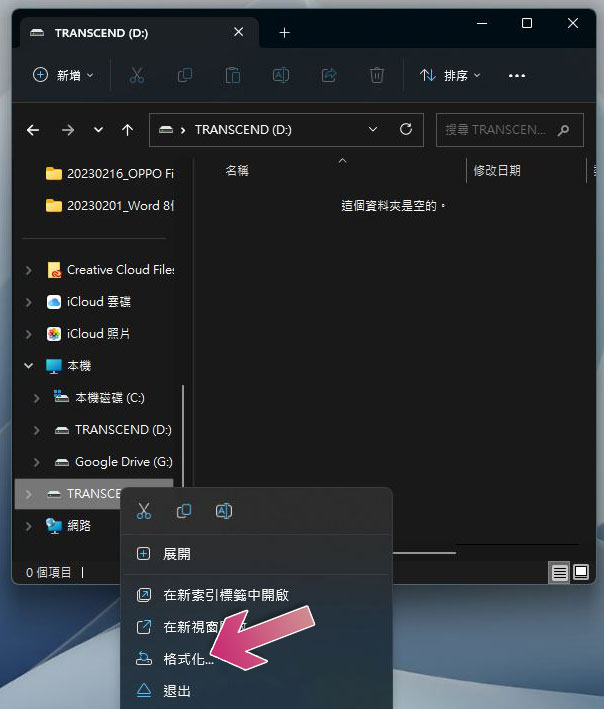The width and height of the screenshot is (604, 709).
Task: Select 本機磁碟 (C:) drive
Action: pos(99,398)
